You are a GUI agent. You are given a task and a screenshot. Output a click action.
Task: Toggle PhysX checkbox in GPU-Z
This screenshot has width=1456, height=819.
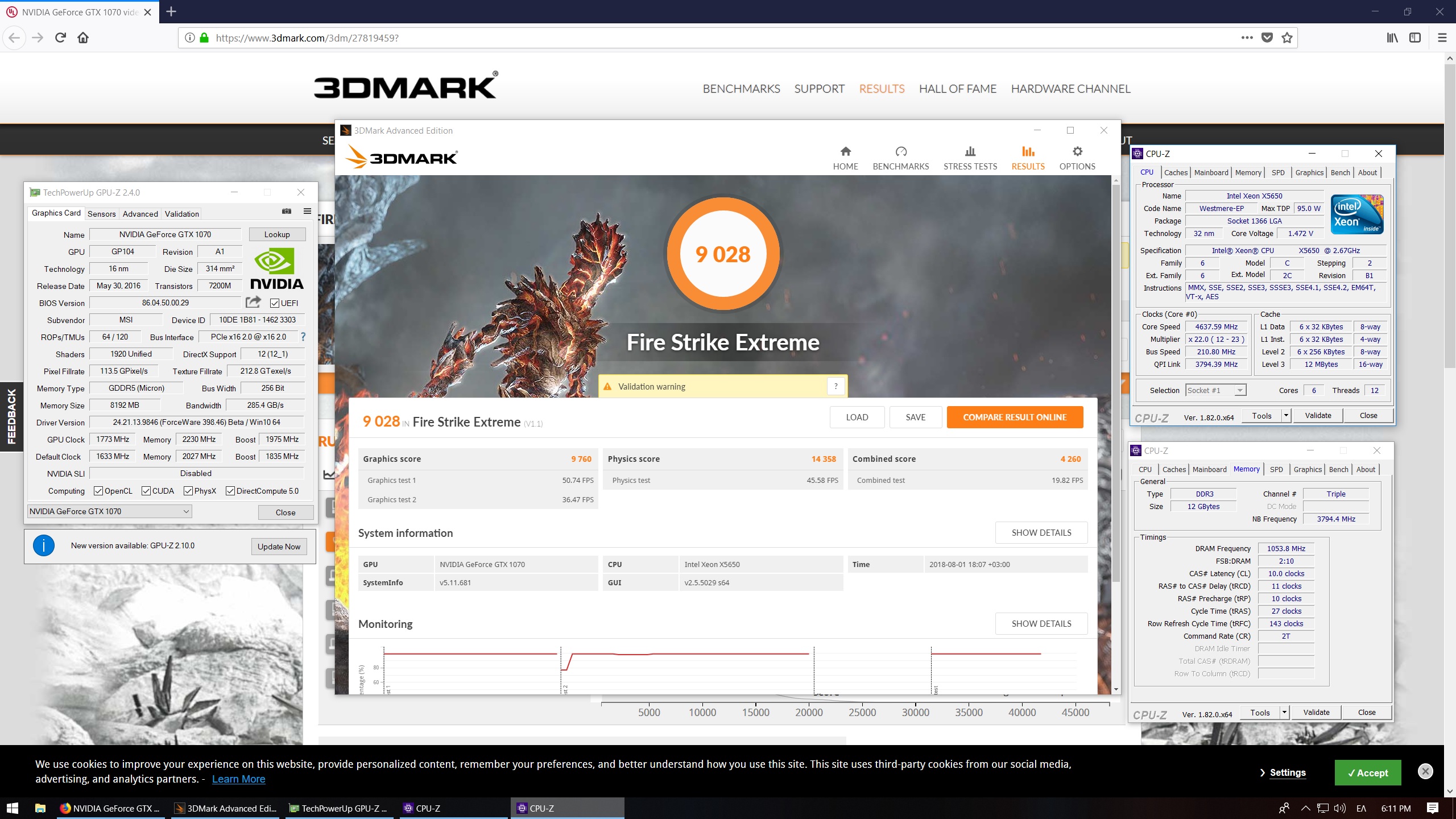tap(188, 491)
